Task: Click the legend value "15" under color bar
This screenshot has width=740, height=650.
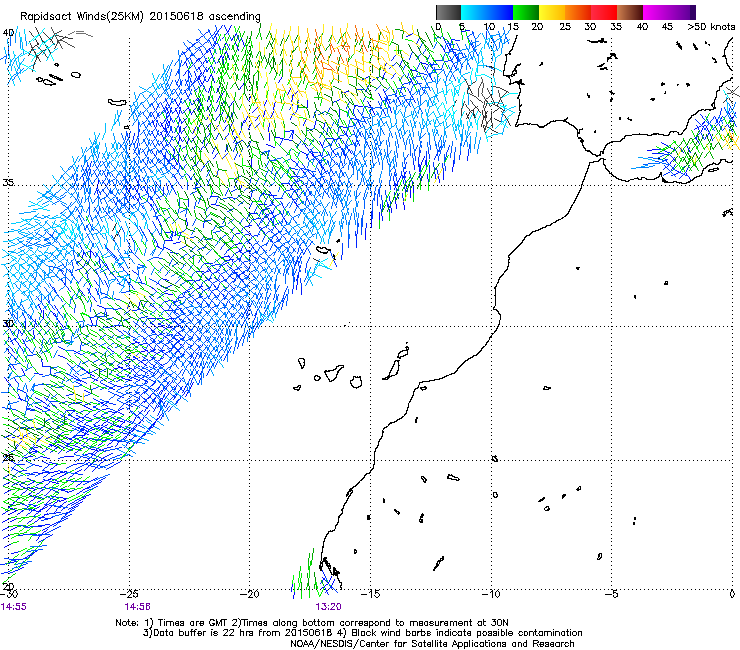Action: (x=513, y=27)
